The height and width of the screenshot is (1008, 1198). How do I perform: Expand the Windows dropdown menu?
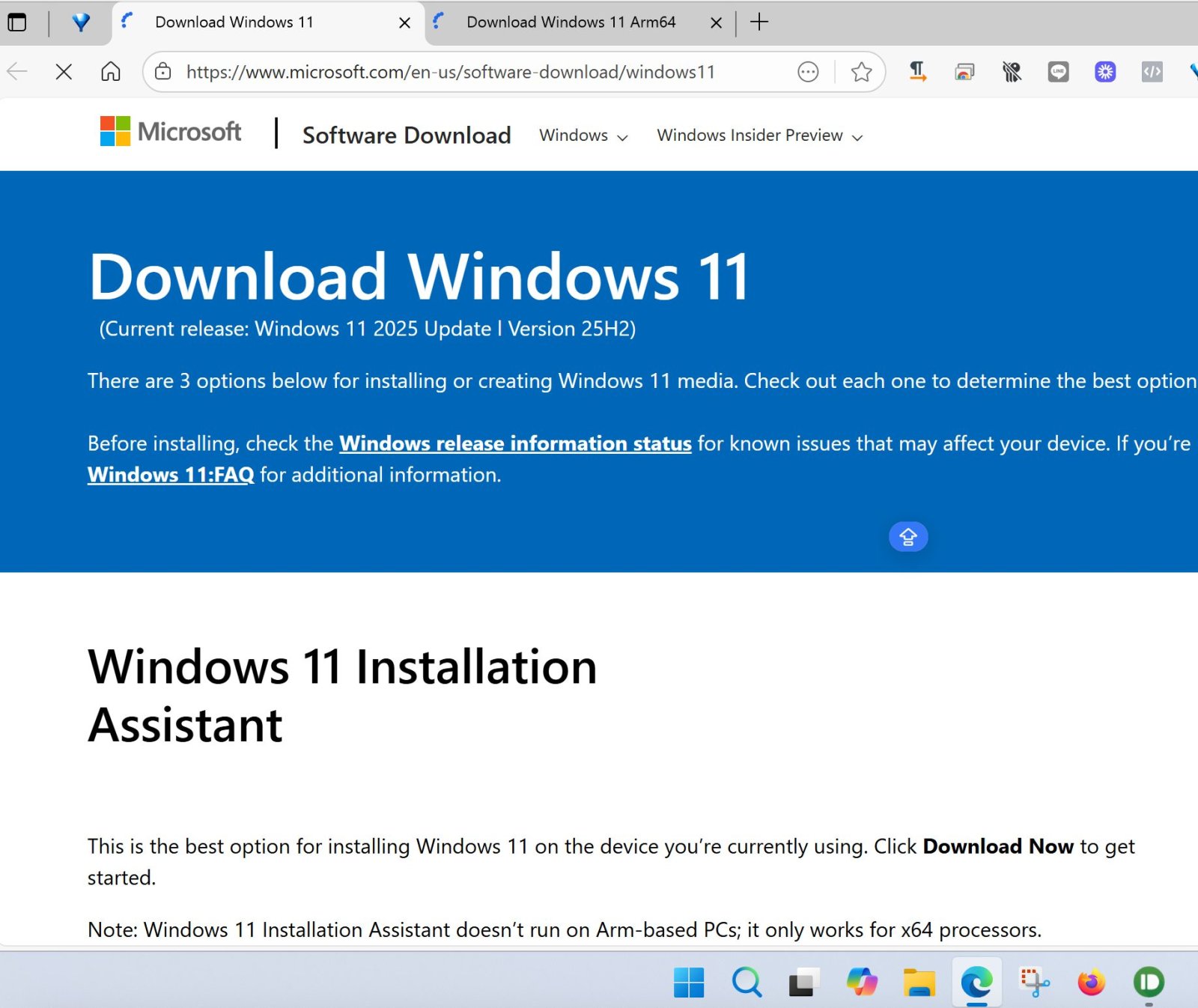pyautogui.click(x=583, y=136)
